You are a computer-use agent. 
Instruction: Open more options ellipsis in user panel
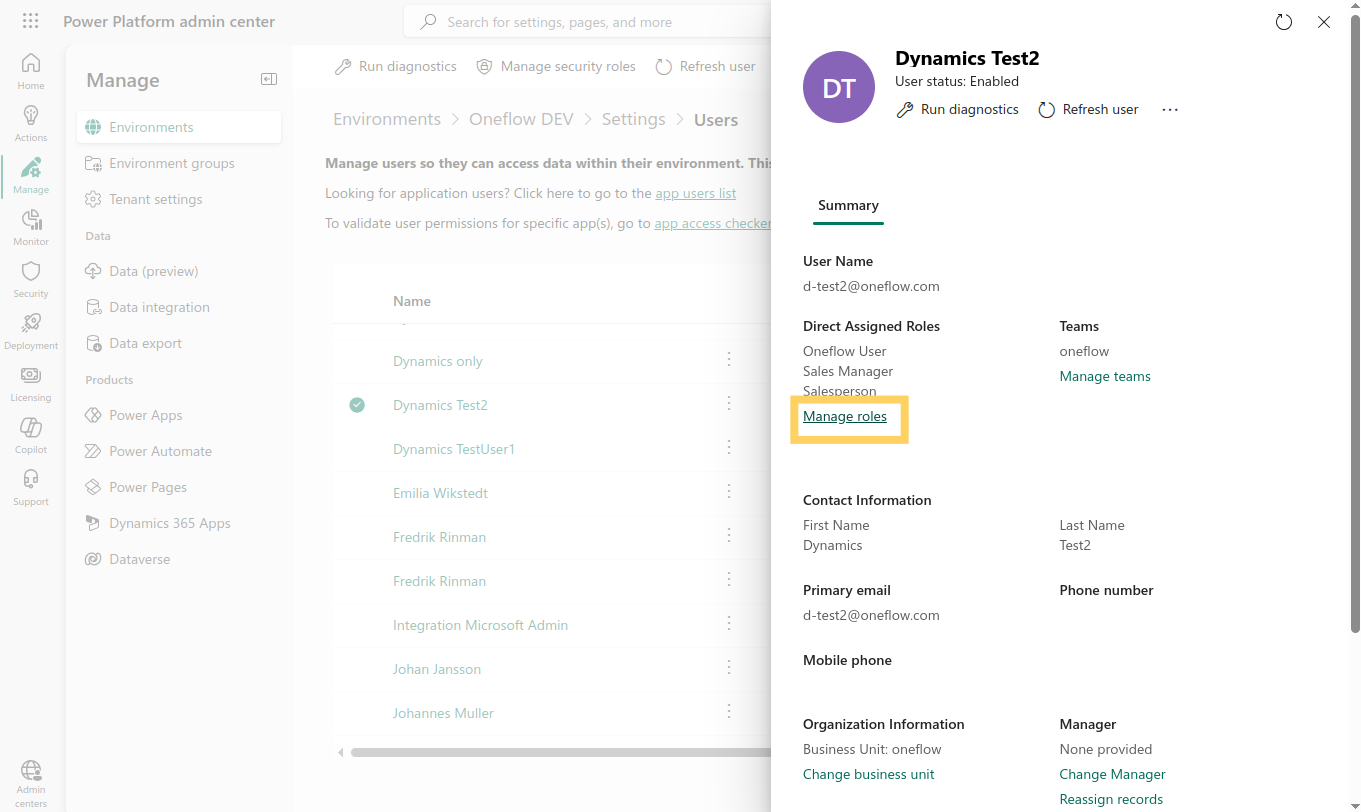(x=1170, y=110)
